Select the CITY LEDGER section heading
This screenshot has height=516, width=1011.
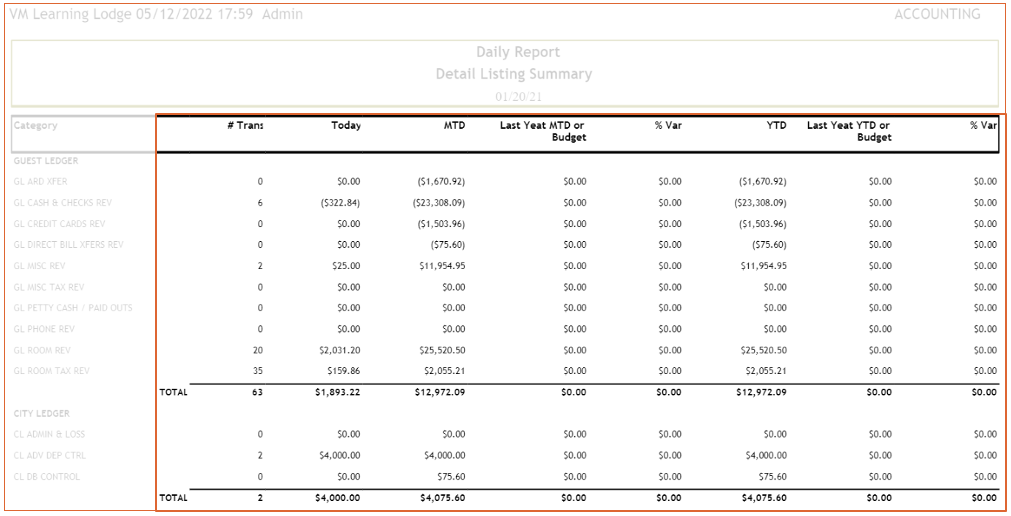pos(41,413)
